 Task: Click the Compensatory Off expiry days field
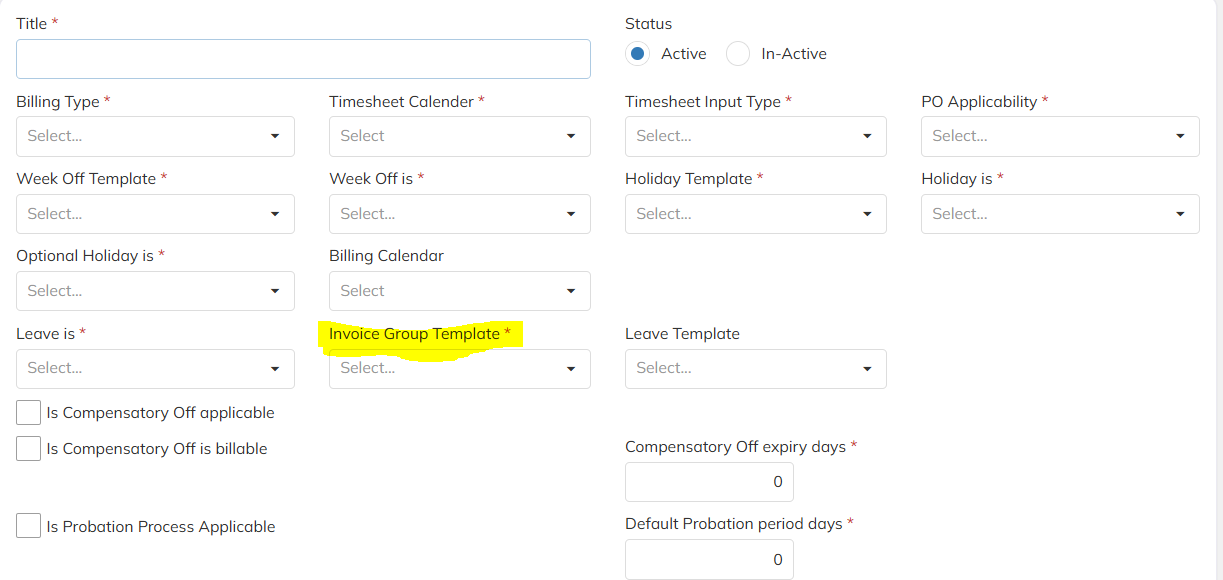tap(709, 482)
